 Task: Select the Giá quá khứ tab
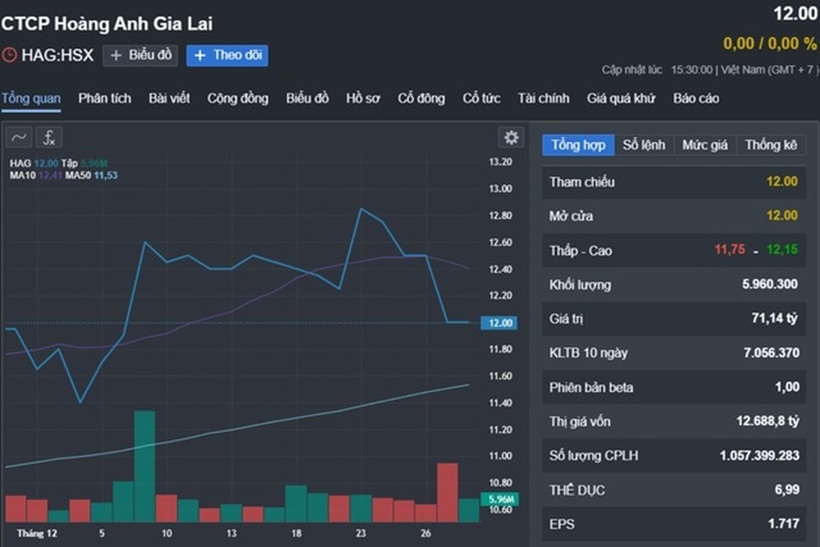point(620,98)
